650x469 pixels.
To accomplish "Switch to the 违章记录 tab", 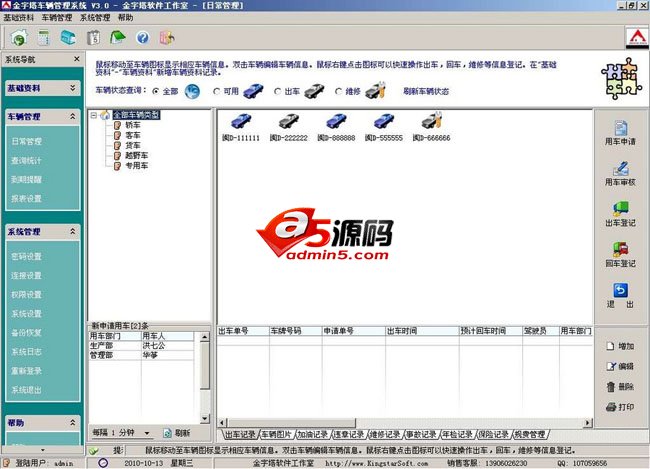I will pyautogui.click(x=349, y=435).
